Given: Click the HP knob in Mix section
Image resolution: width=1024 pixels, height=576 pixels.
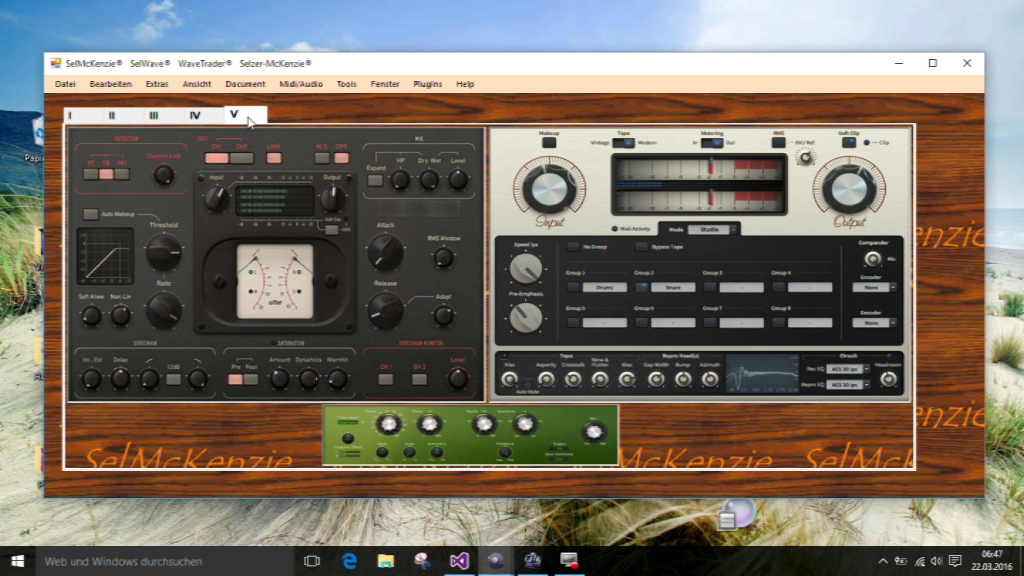Looking at the screenshot, I should pyautogui.click(x=400, y=180).
